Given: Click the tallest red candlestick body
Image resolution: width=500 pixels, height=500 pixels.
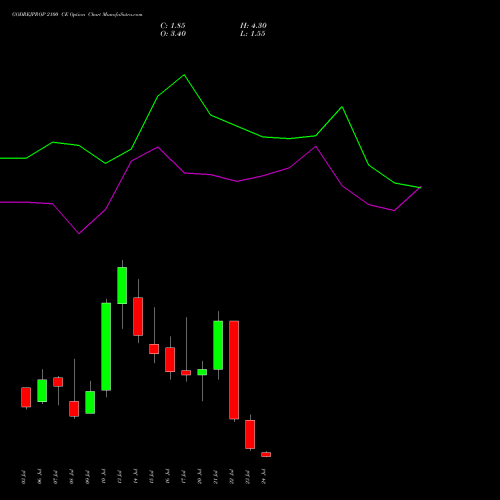Looking at the screenshot, I should (234, 370).
